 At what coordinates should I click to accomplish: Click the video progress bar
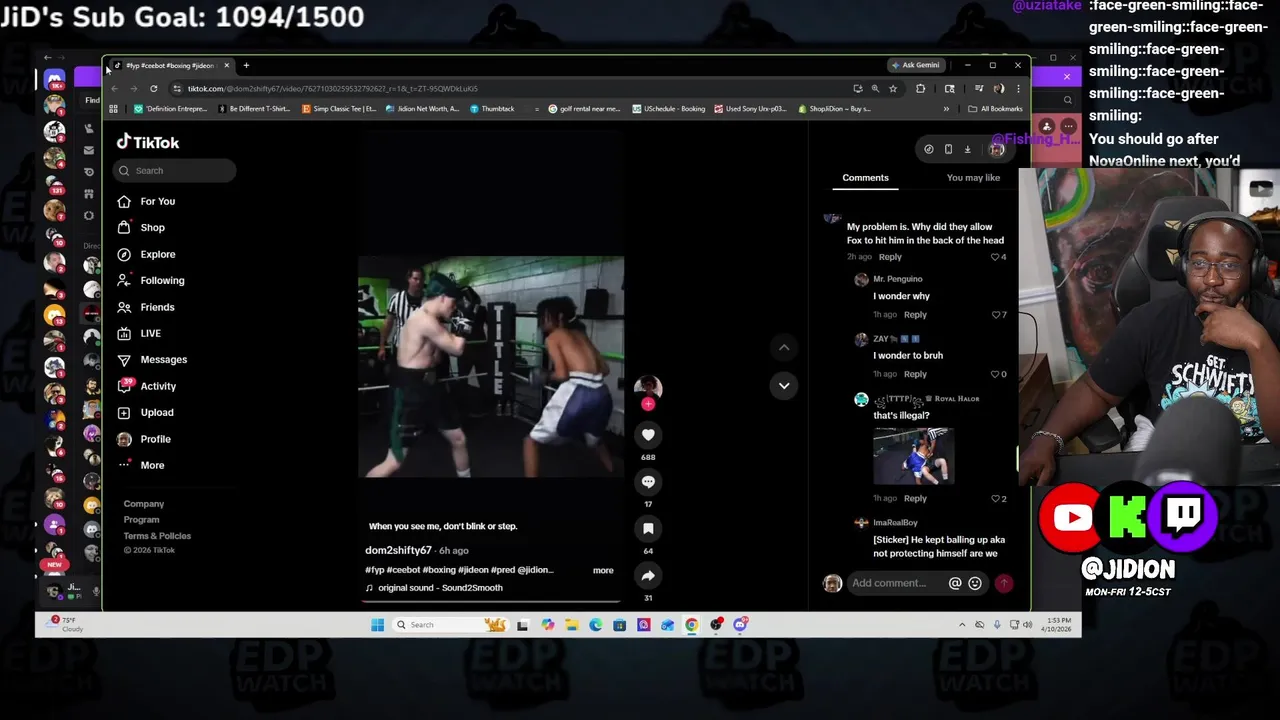pos(491,602)
